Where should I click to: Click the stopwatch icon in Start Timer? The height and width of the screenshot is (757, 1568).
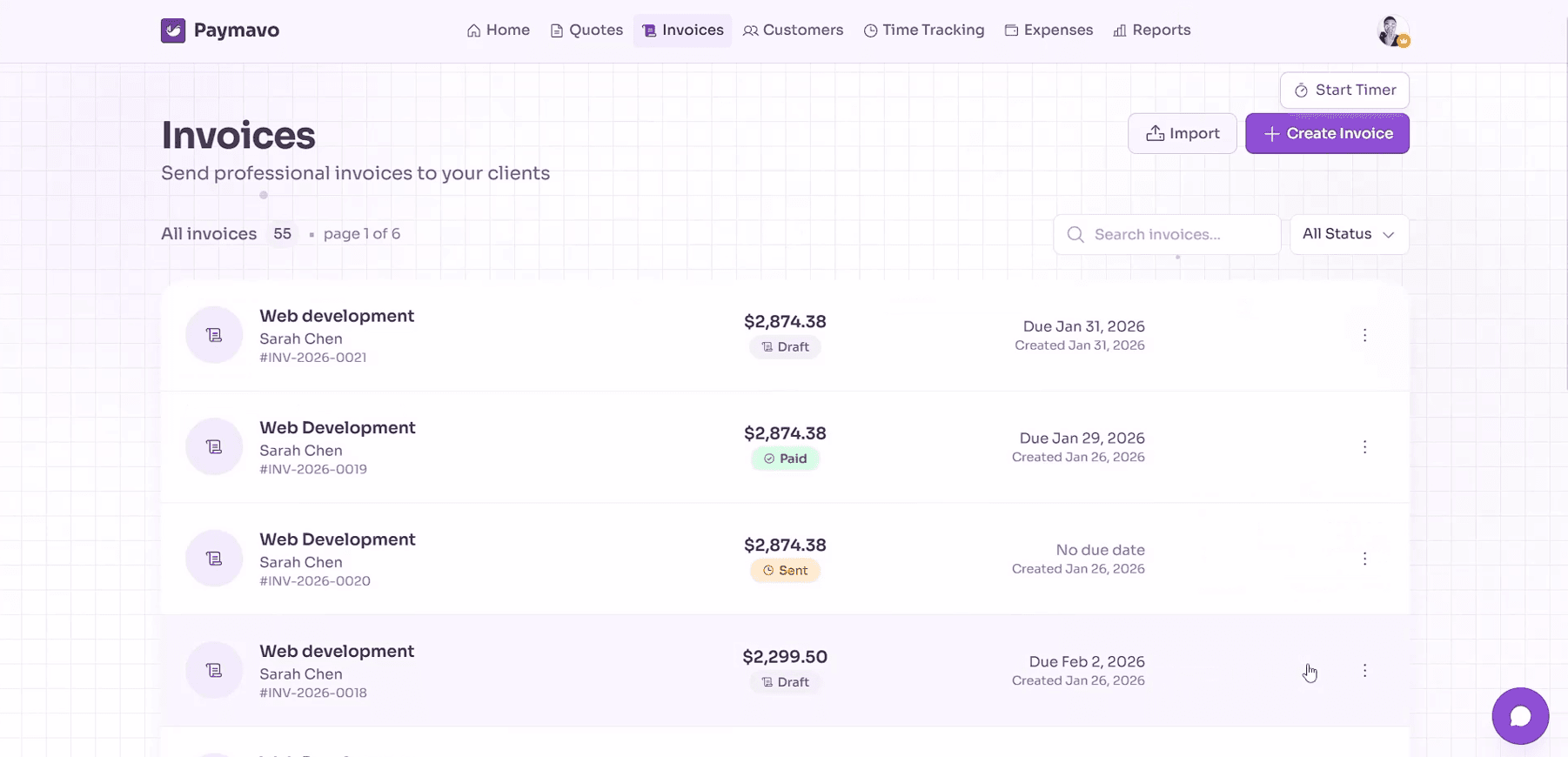[x=1301, y=90]
